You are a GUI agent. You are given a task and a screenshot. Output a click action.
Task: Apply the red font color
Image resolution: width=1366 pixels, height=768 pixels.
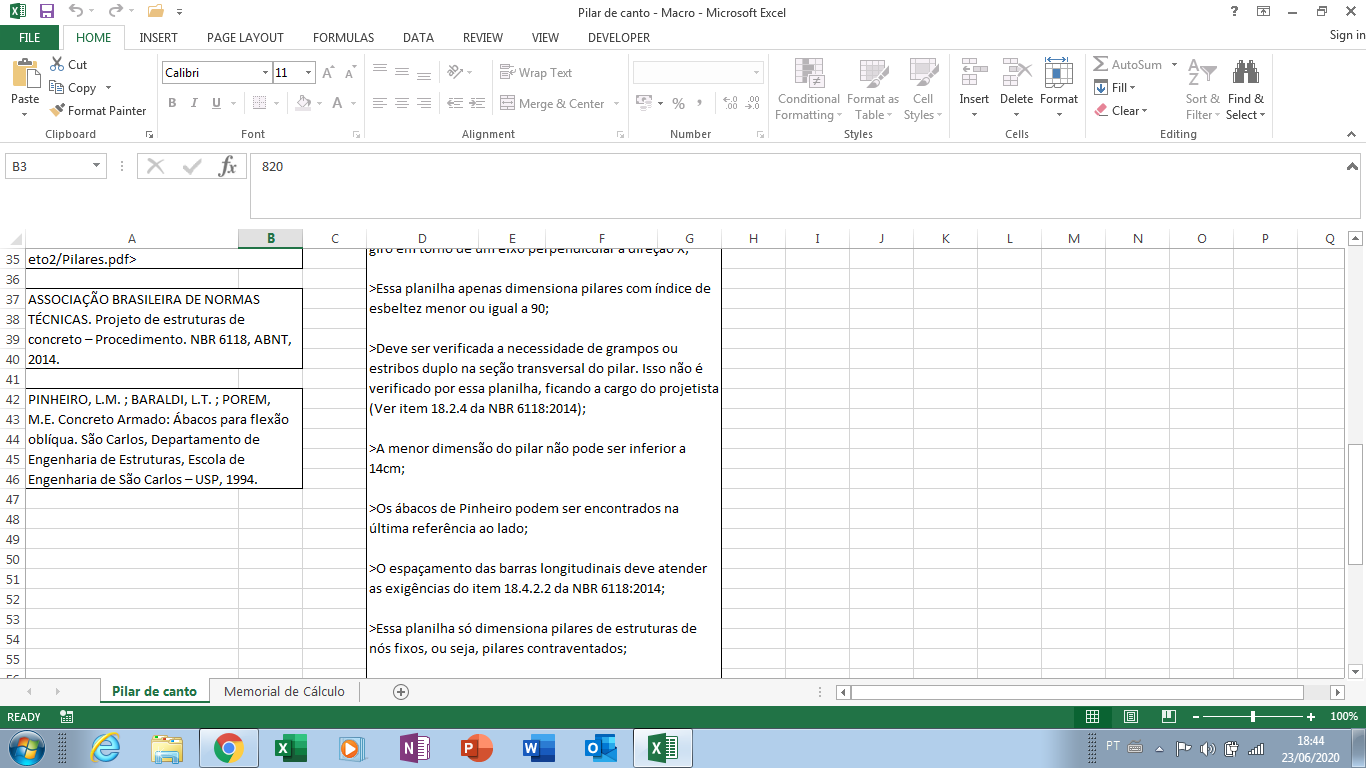(338, 103)
